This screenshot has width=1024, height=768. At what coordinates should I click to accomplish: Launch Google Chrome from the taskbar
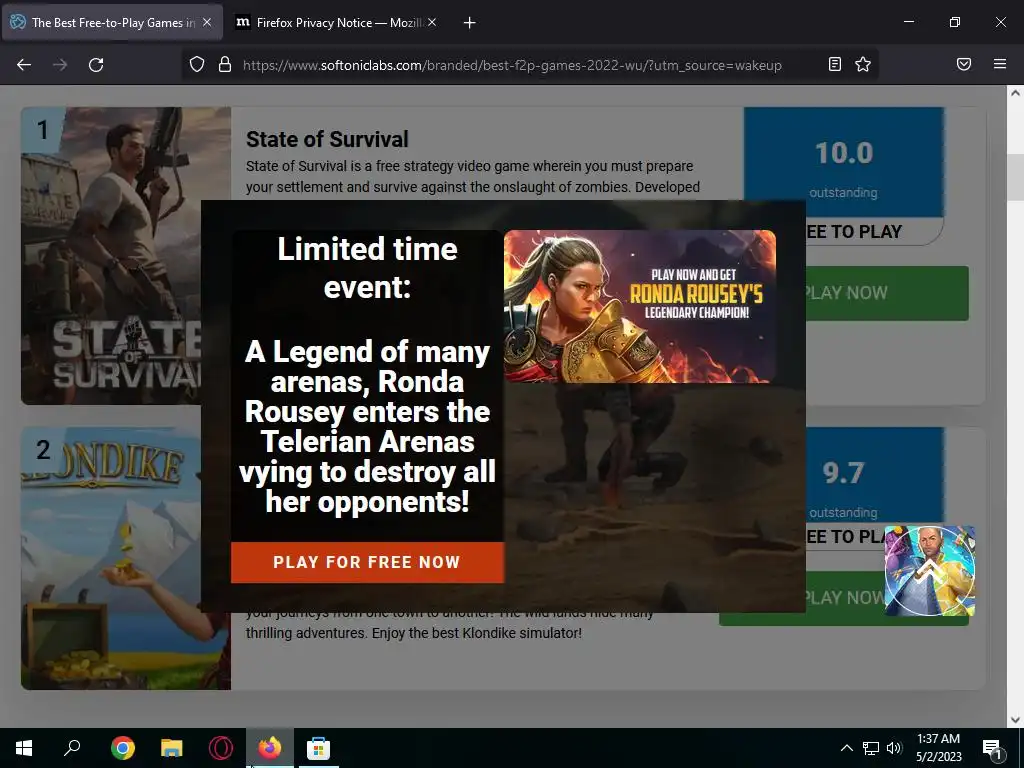[122, 748]
